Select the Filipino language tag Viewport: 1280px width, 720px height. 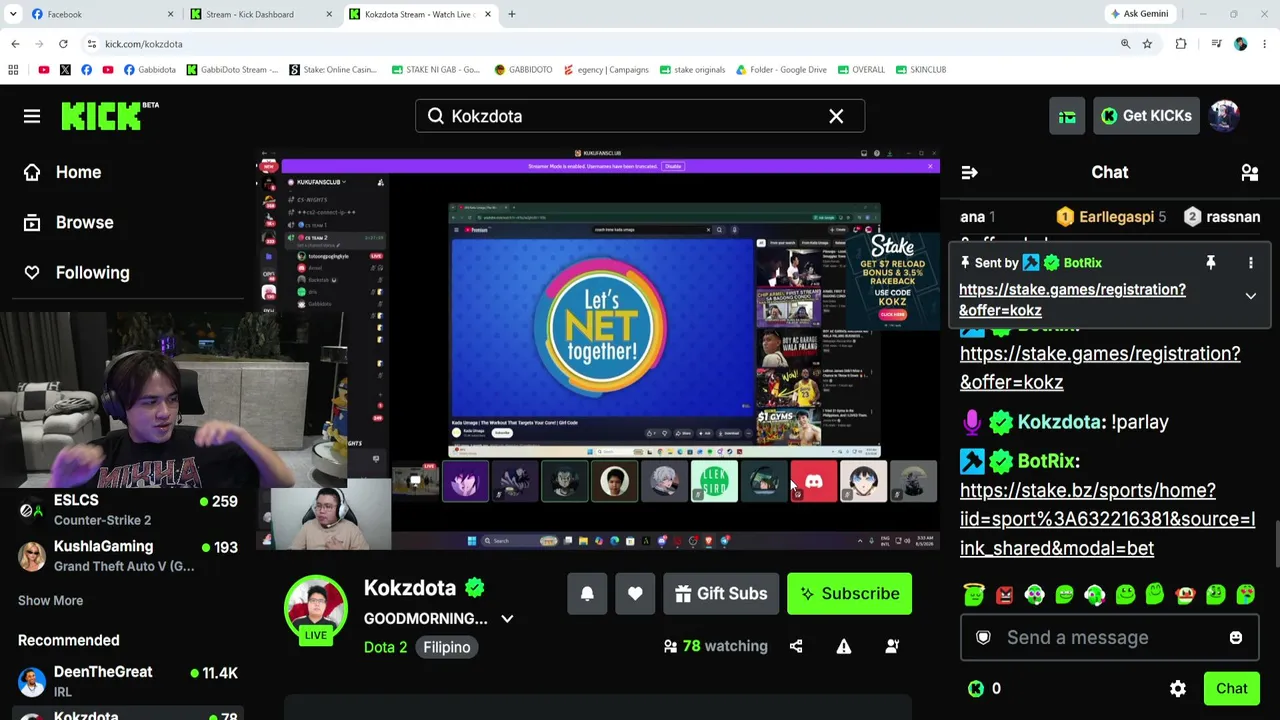tap(446, 647)
